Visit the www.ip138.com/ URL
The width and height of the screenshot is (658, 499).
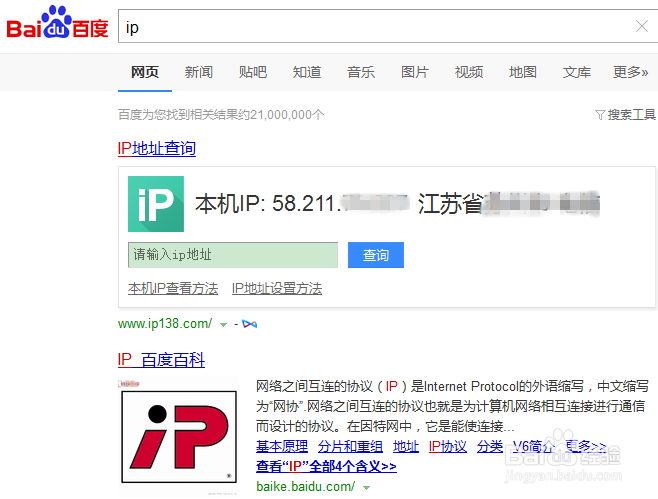[165, 324]
